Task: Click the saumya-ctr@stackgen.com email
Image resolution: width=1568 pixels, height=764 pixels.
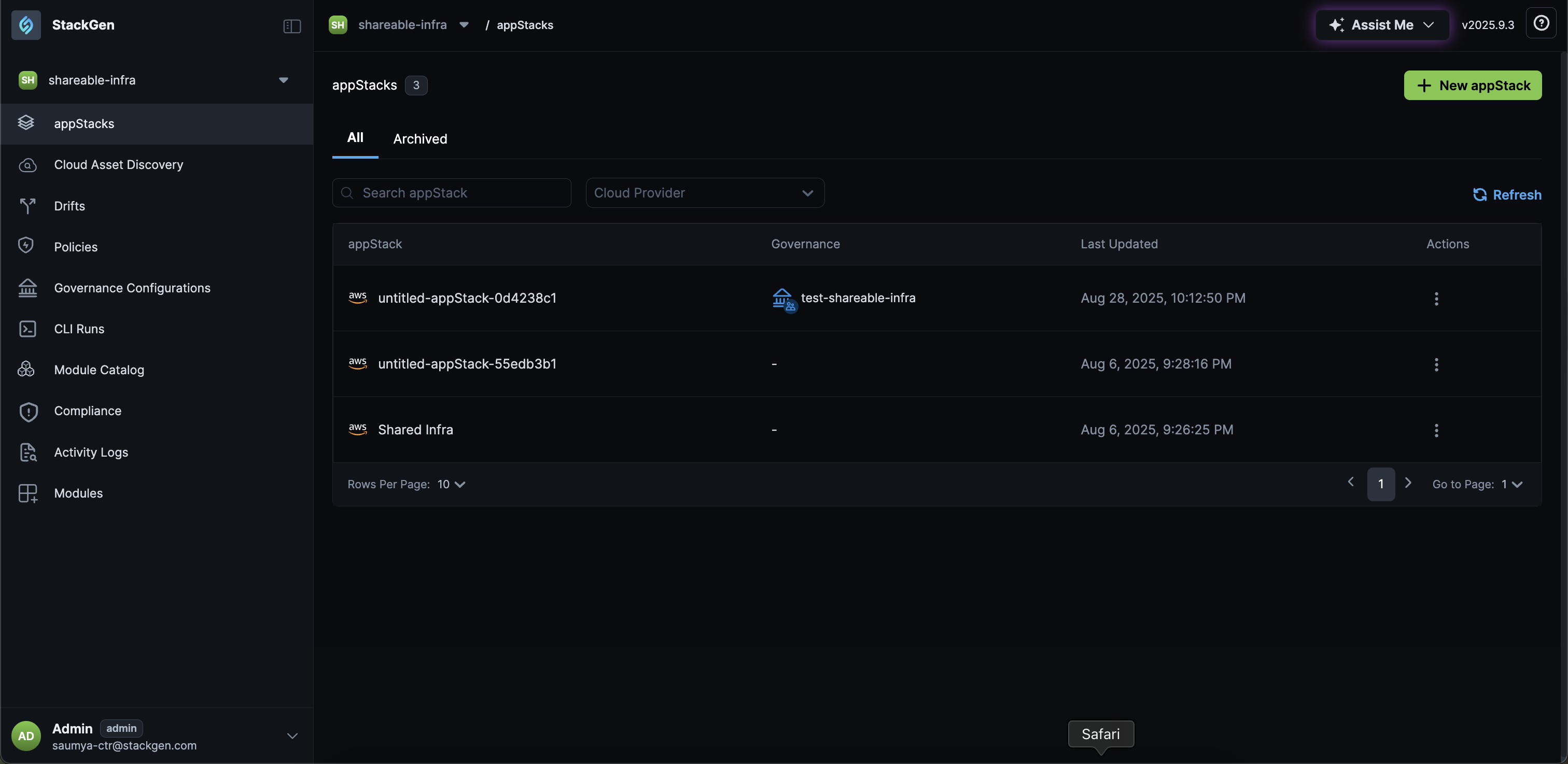Action: [124, 746]
